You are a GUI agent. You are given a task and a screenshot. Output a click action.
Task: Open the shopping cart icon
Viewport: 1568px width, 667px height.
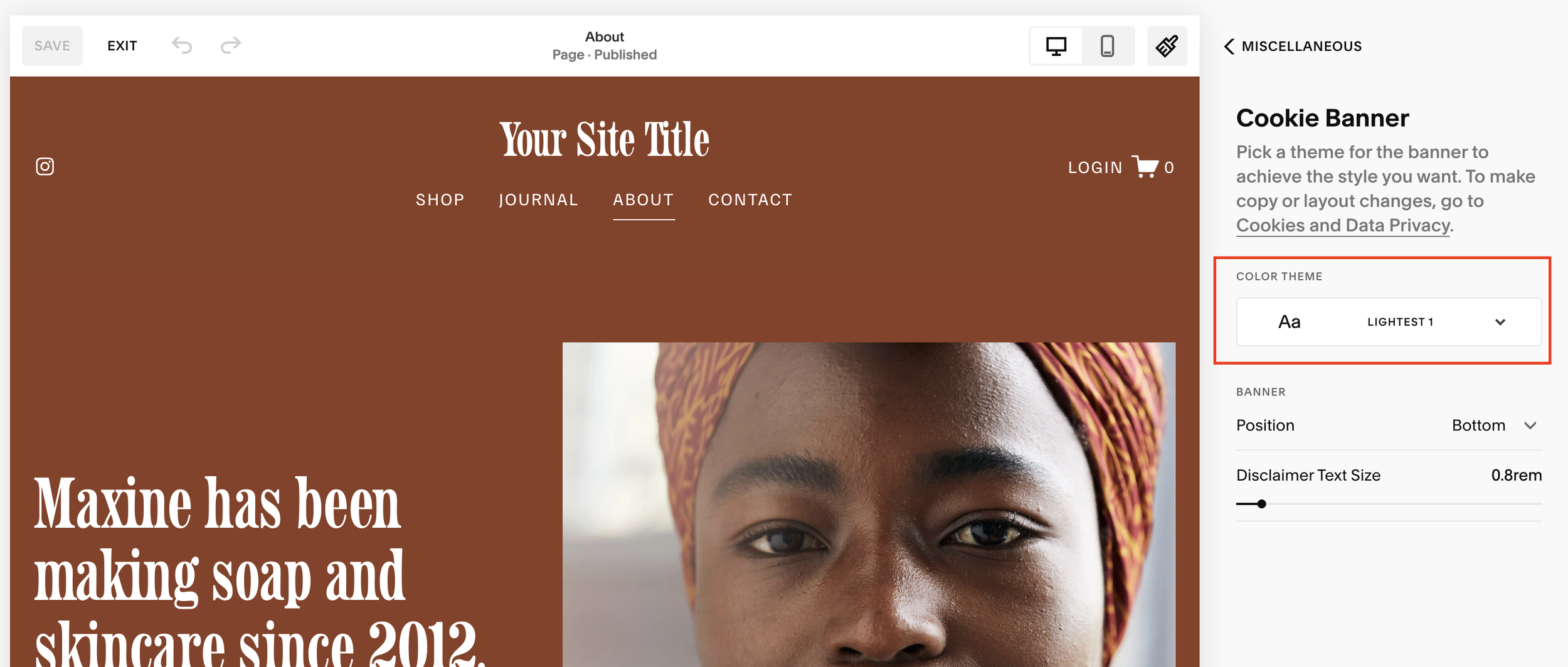(1145, 167)
